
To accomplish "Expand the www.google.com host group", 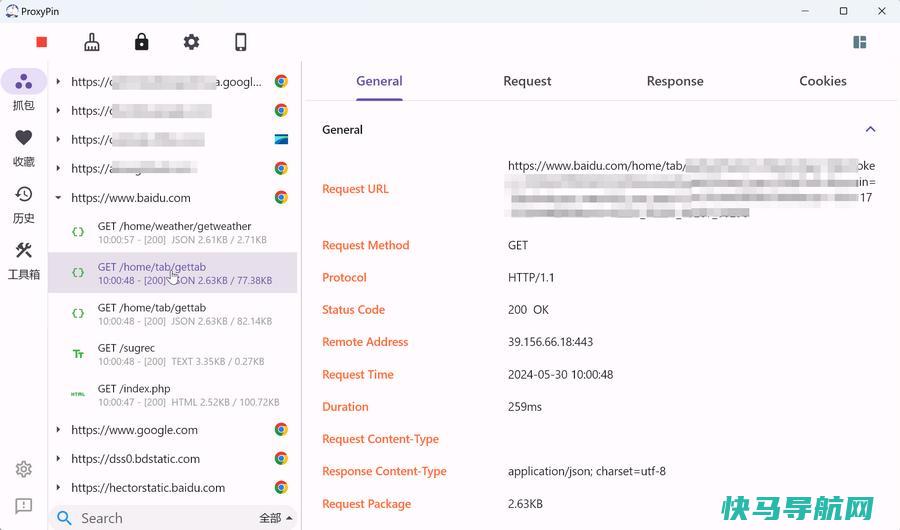I will pyautogui.click(x=58, y=430).
